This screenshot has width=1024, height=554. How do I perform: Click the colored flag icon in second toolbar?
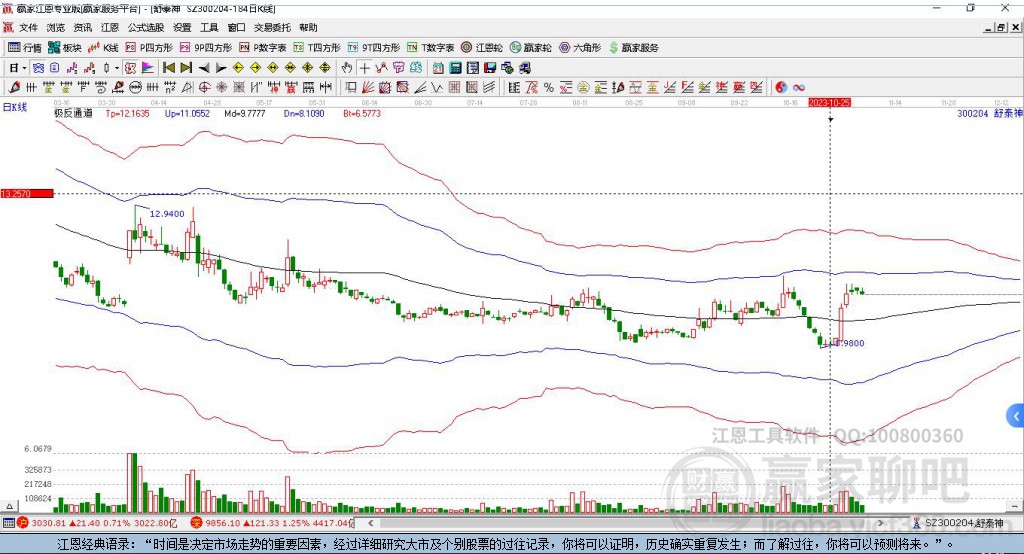(x=148, y=68)
